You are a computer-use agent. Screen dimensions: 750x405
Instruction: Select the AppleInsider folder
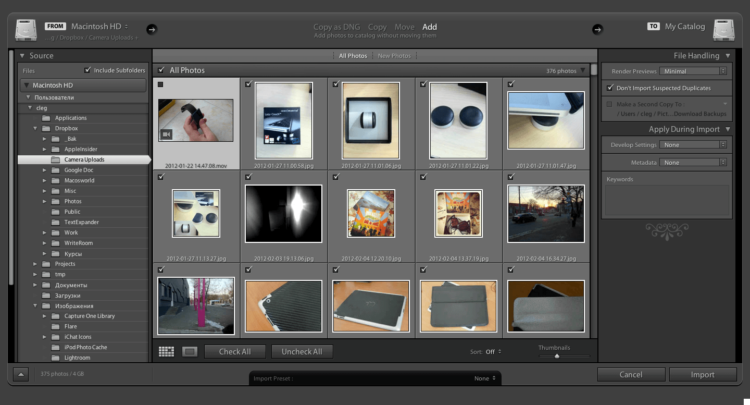(x=83, y=149)
